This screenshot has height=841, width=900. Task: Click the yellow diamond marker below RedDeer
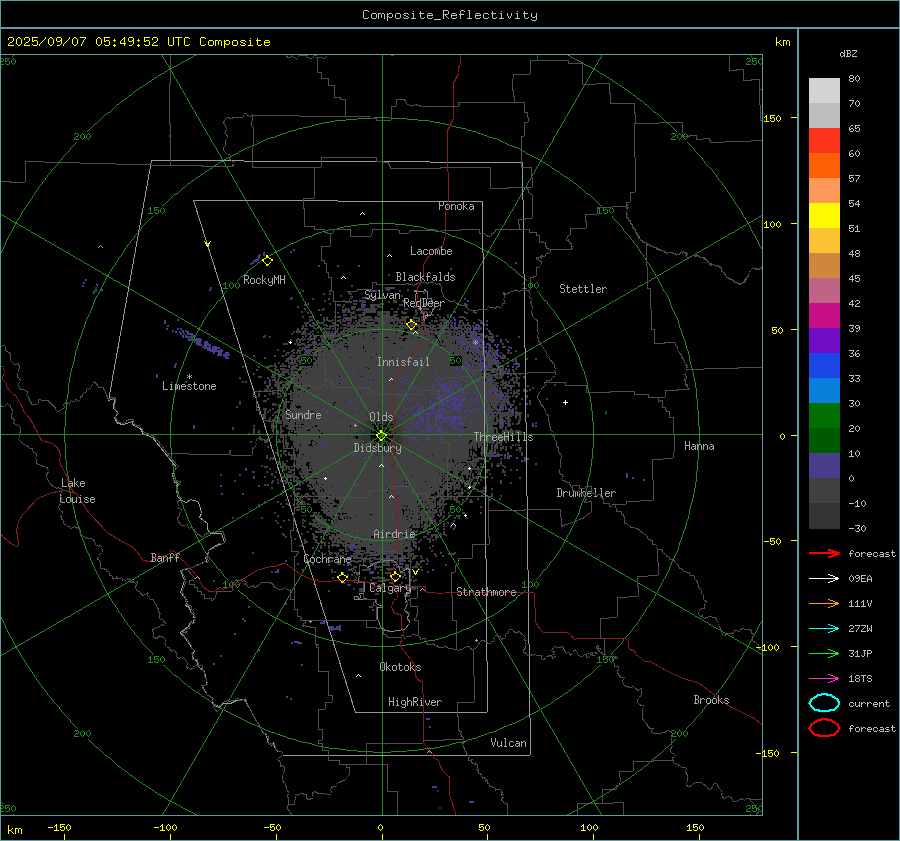coord(411,325)
